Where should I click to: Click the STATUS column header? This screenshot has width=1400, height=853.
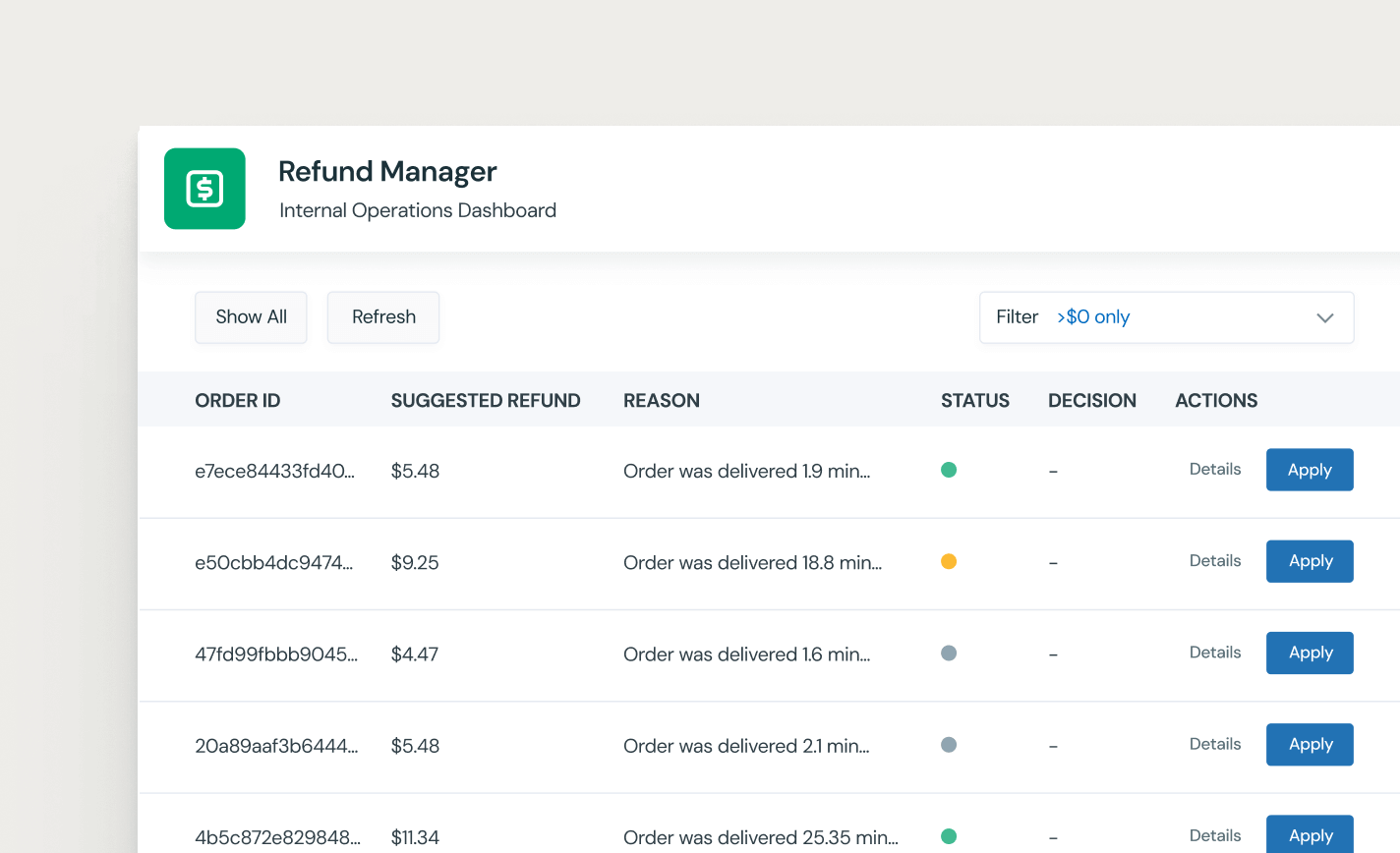(x=974, y=400)
